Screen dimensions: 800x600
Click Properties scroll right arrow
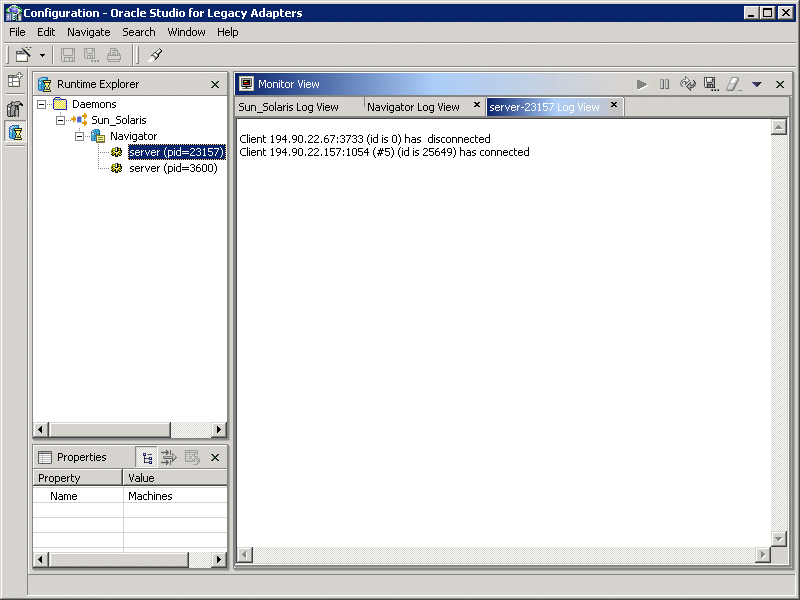(219, 560)
